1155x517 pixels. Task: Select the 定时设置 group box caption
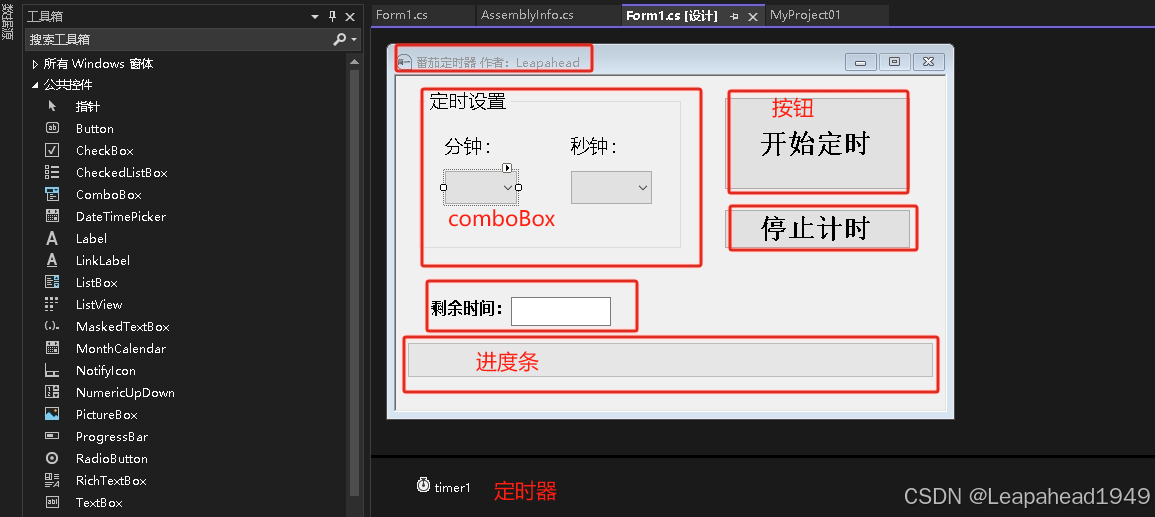(468, 102)
